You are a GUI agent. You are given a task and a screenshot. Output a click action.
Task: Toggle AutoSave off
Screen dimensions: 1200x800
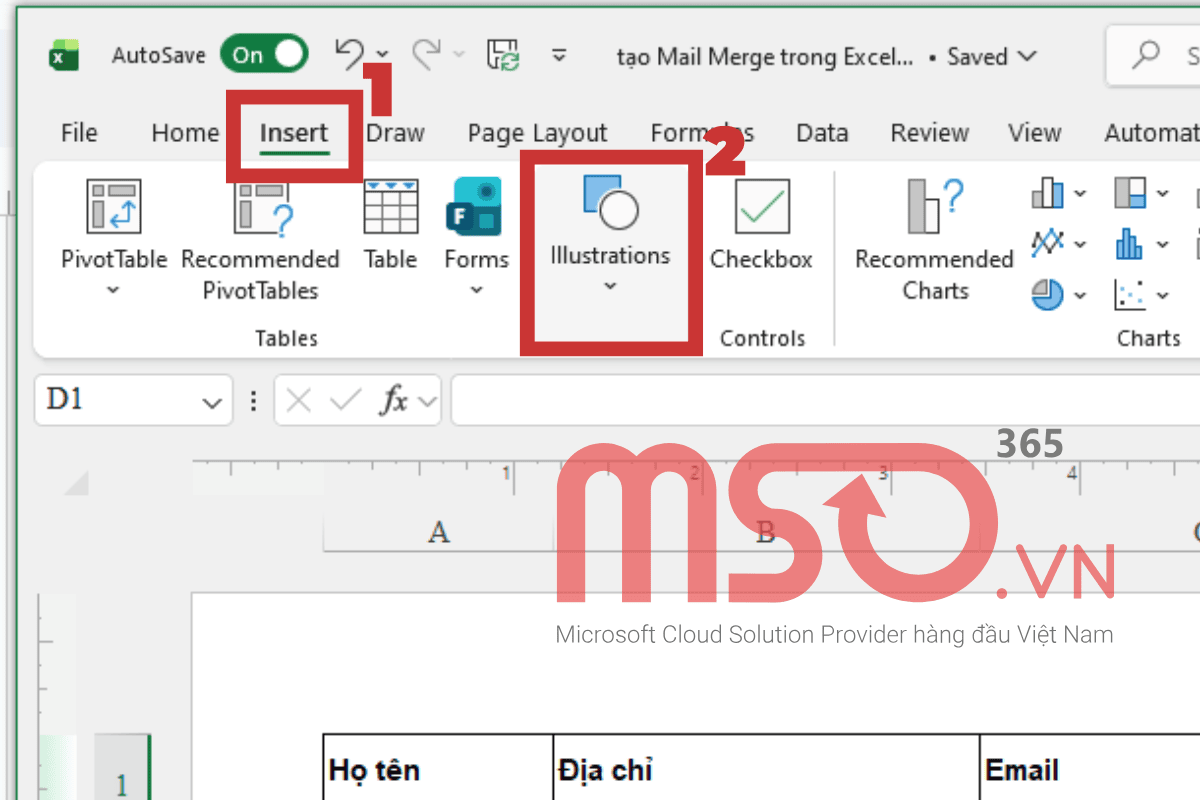(263, 56)
